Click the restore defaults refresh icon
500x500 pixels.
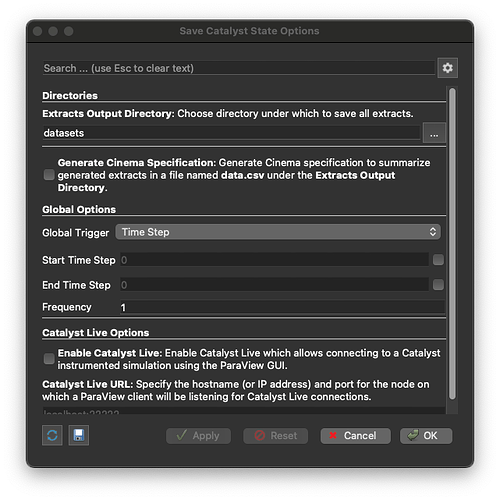coord(52,435)
